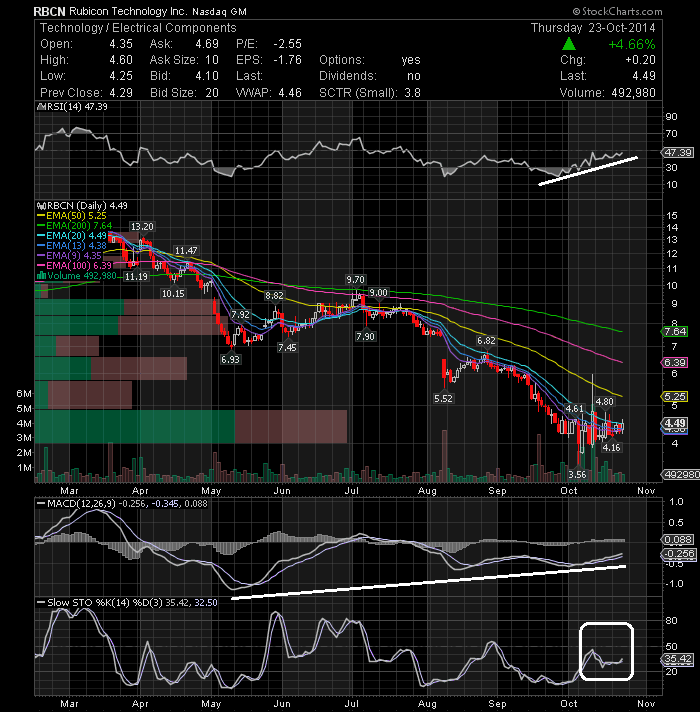Select the Technology / Electrical Components sector line
Screen dimensions: 700x712
138,28
